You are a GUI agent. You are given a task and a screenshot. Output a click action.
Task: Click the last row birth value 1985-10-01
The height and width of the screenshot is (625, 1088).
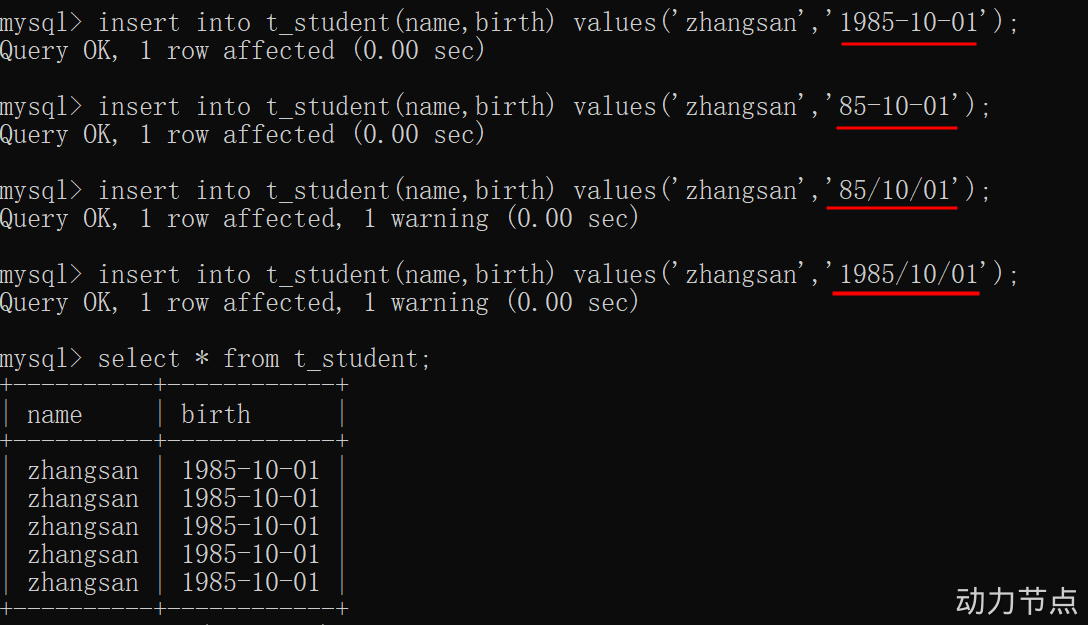tap(250, 582)
